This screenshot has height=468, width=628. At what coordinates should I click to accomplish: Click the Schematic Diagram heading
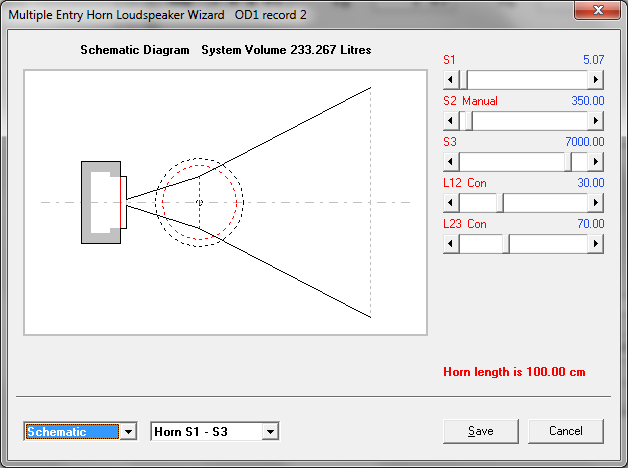tap(135, 50)
